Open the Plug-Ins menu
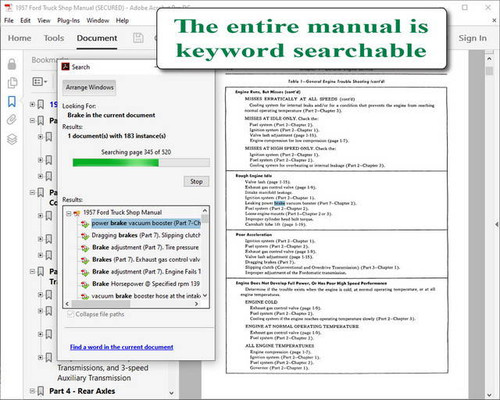 pyautogui.click(x=68, y=21)
